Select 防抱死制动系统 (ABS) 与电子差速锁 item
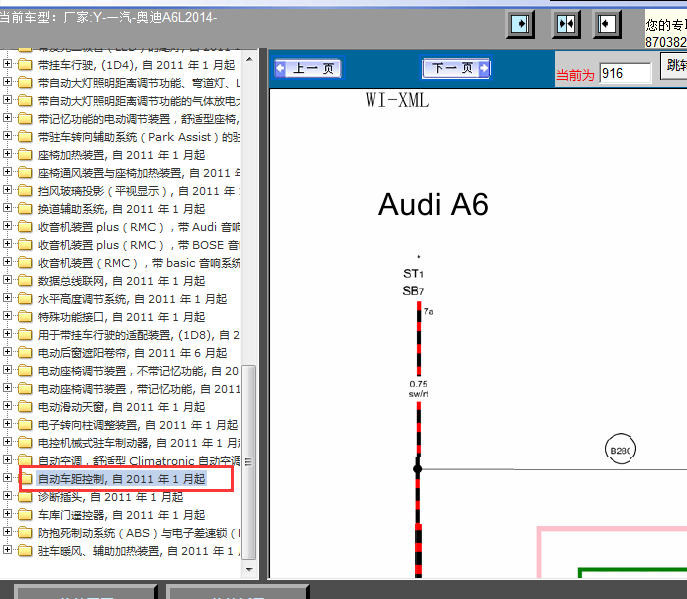This screenshot has width=687, height=599. (x=139, y=533)
